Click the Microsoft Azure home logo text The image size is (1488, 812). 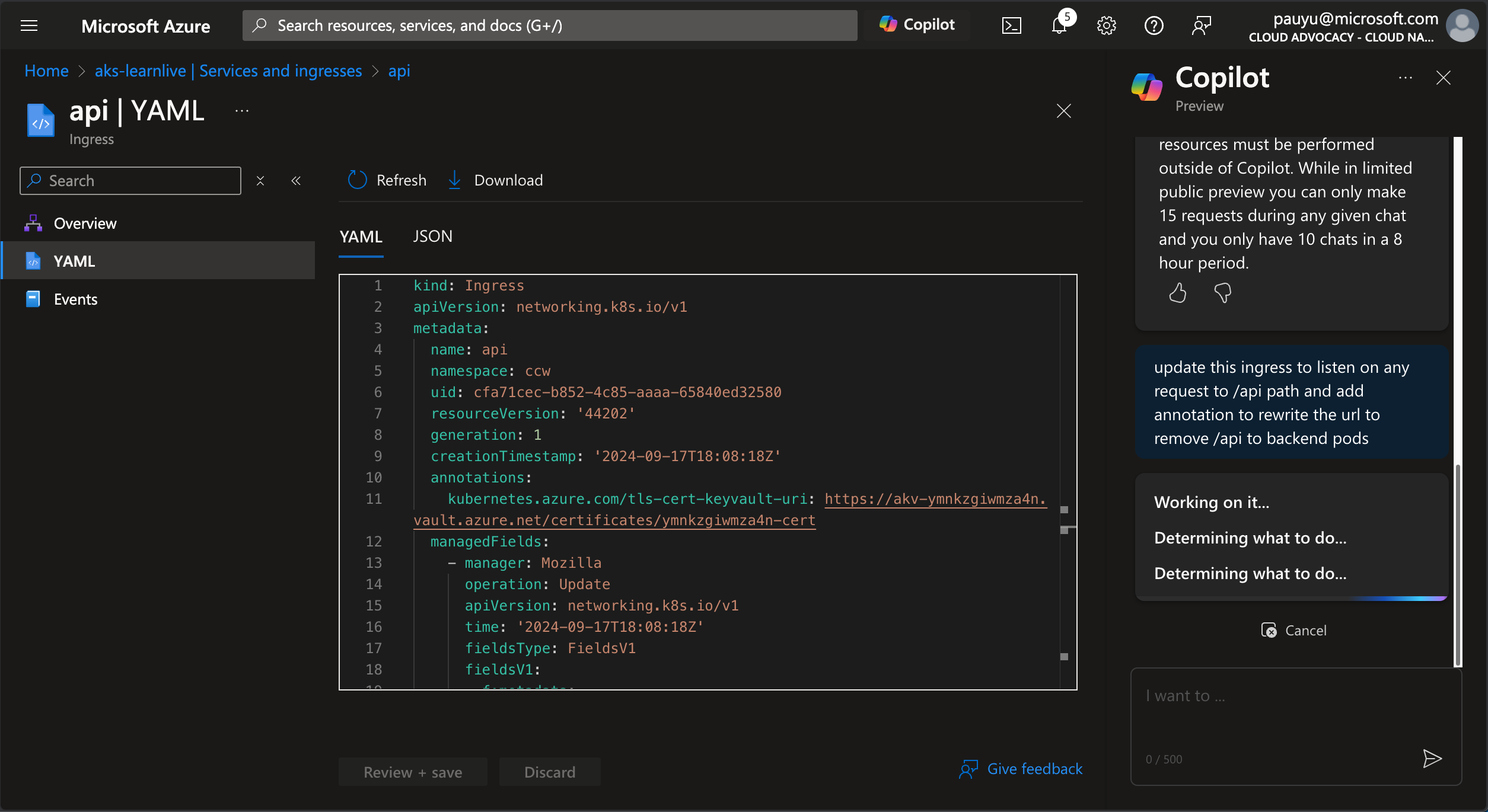[145, 26]
